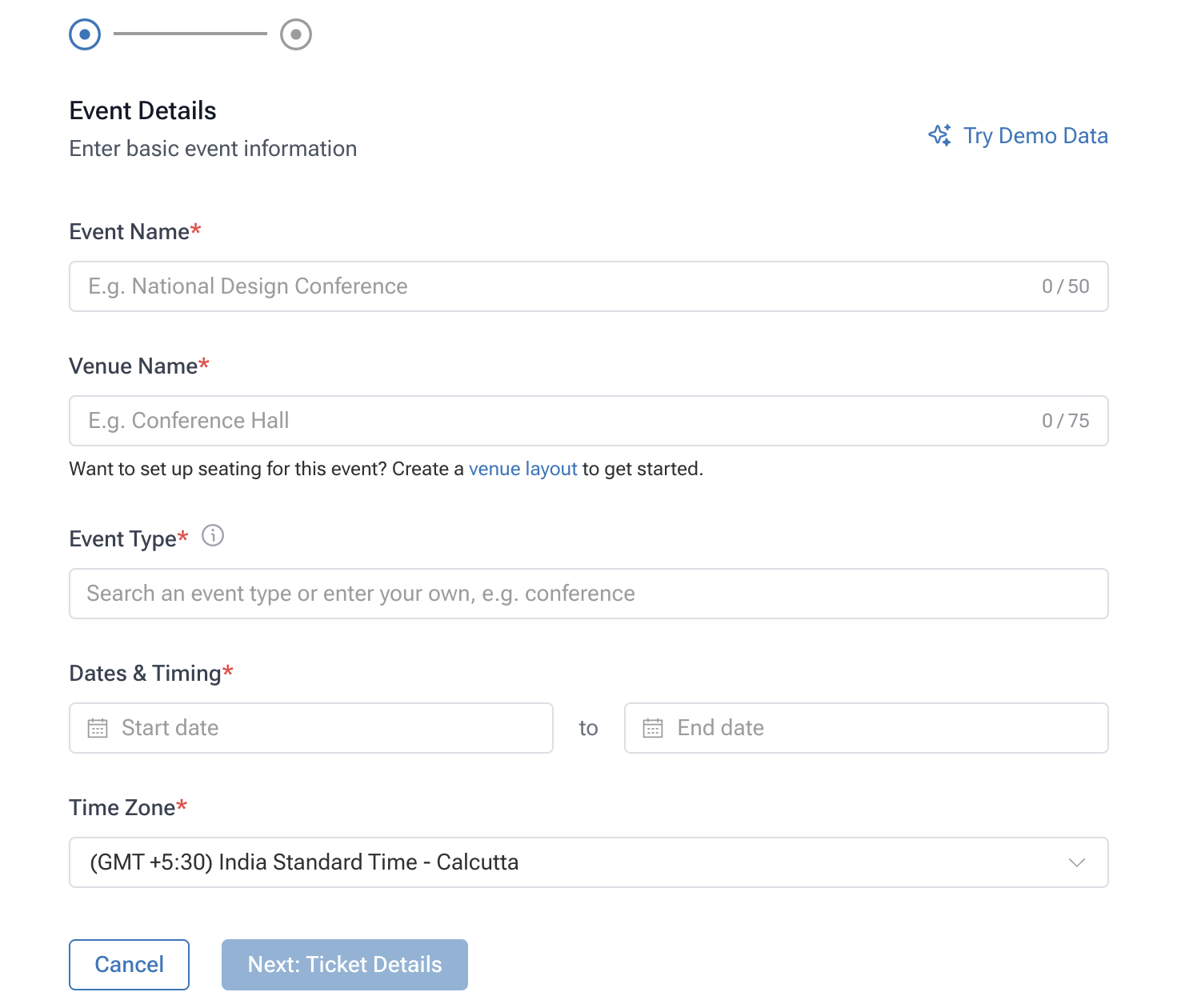The height and width of the screenshot is (1008, 1189).
Task: Open the venue layout link
Action: (522, 469)
